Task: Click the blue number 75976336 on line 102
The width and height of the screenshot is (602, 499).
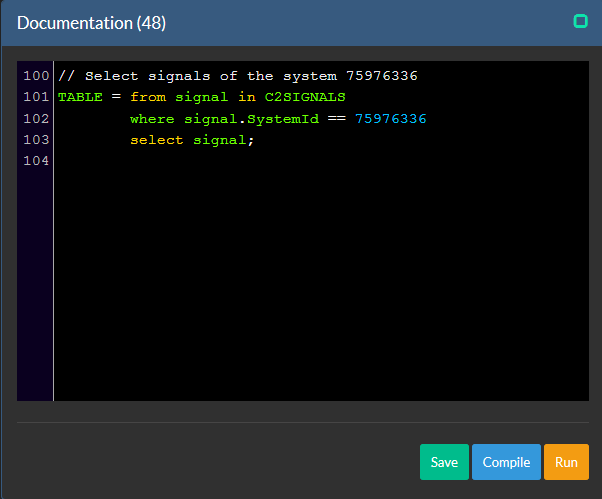Action: click(x=390, y=119)
